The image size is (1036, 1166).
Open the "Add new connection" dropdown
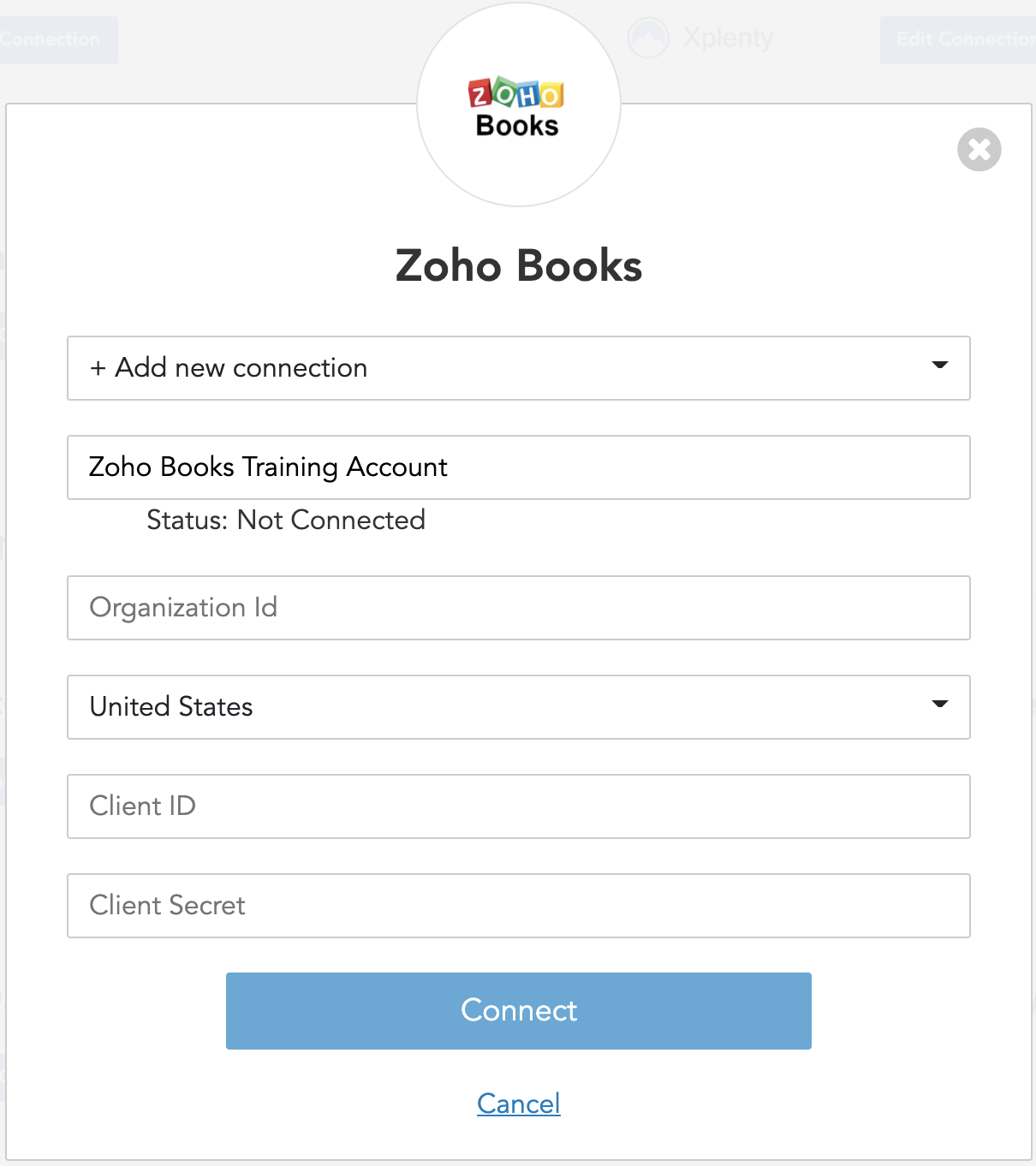pyautogui.click(x=518, y=368)
